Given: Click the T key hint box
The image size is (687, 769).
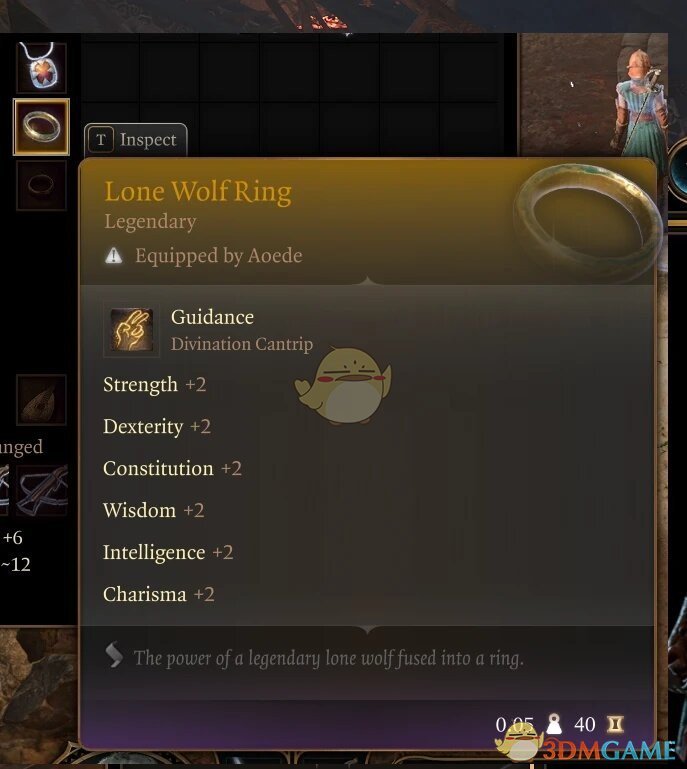Looking at the screenshot, I should (x=101, y=140).
